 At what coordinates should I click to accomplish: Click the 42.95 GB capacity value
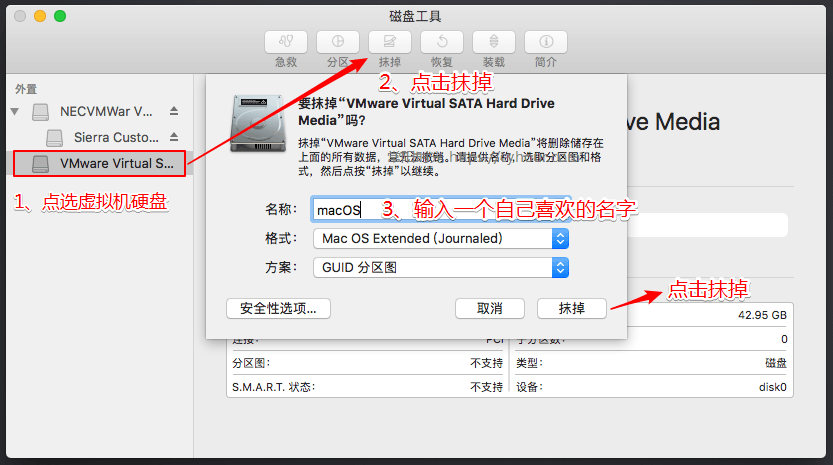tap(762, 315)
